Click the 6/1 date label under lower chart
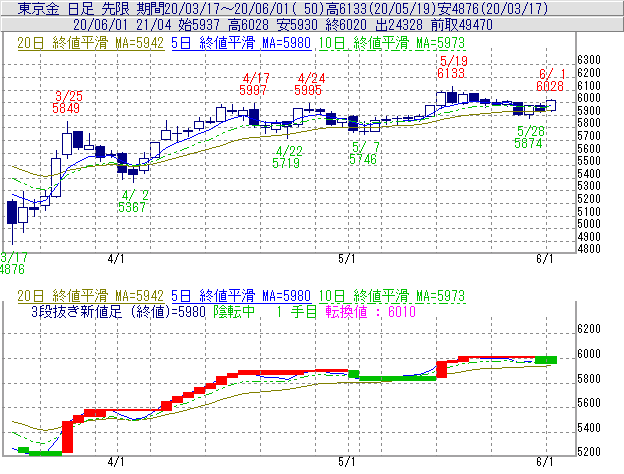 click(x=544, y=462)
